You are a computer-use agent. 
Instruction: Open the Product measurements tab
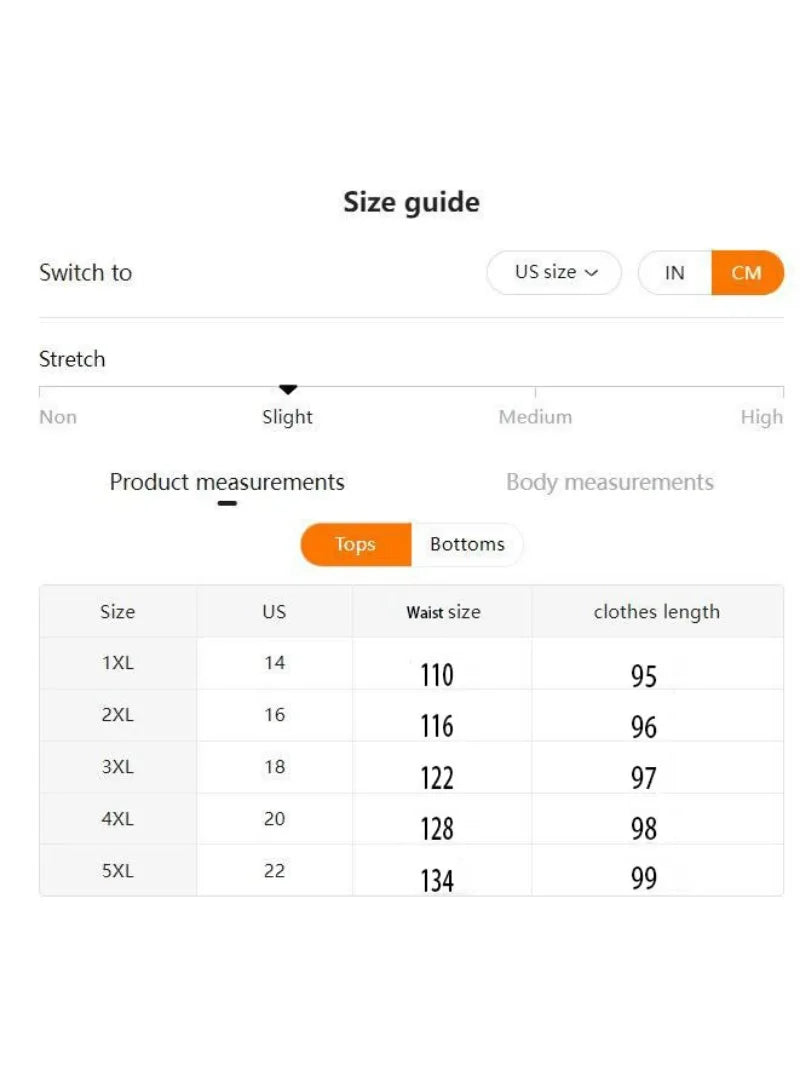(x=227, y=482)
